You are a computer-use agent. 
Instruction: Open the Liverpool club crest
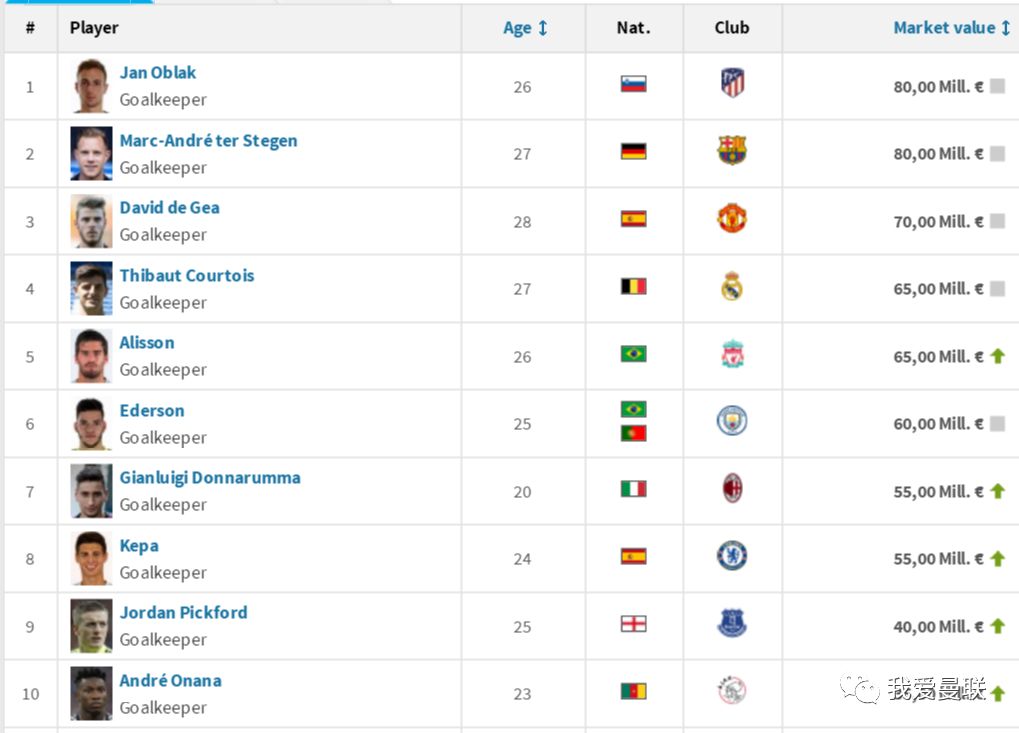tap(732, 355)
